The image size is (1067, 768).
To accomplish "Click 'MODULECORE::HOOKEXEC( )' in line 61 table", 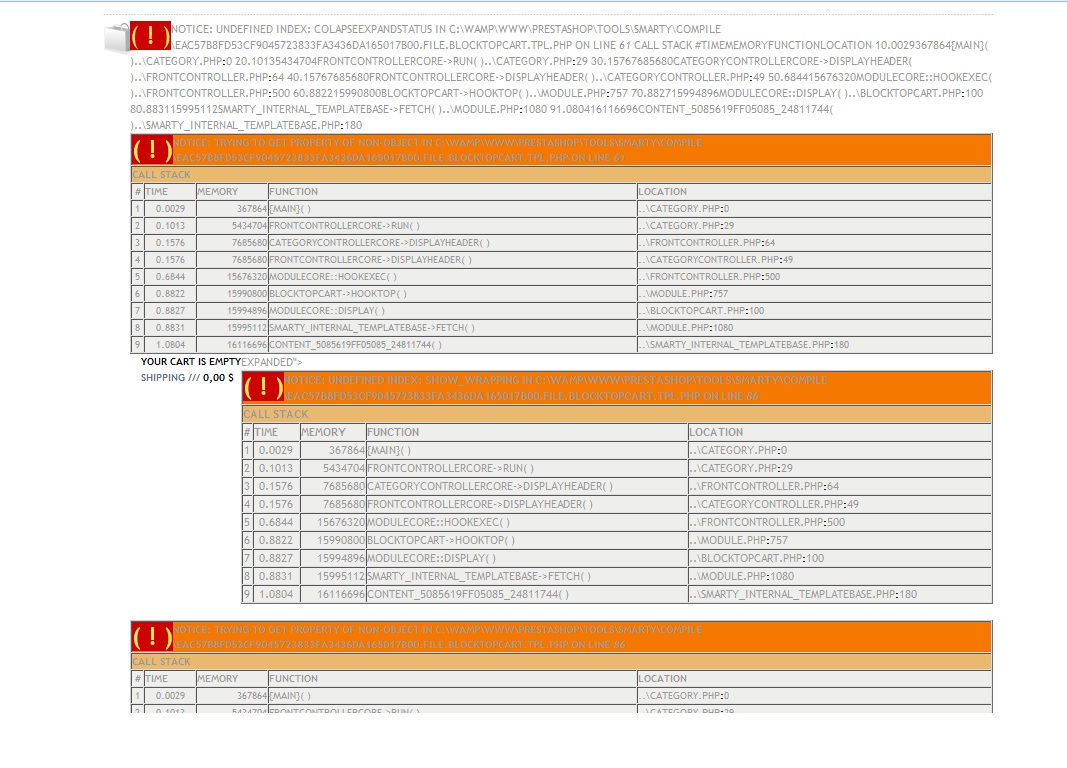I will pos(333,277).
